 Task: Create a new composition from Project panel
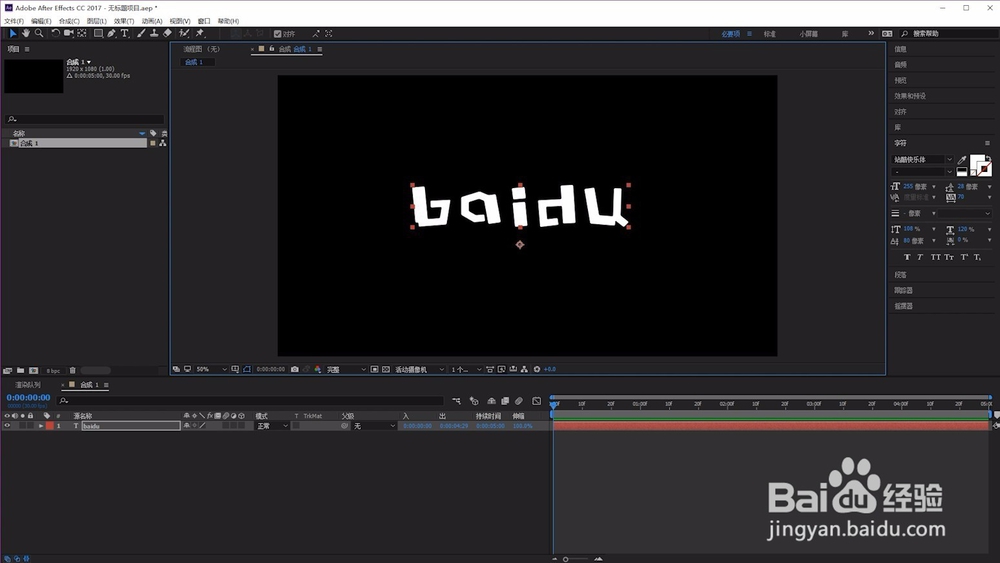(33, 370)
